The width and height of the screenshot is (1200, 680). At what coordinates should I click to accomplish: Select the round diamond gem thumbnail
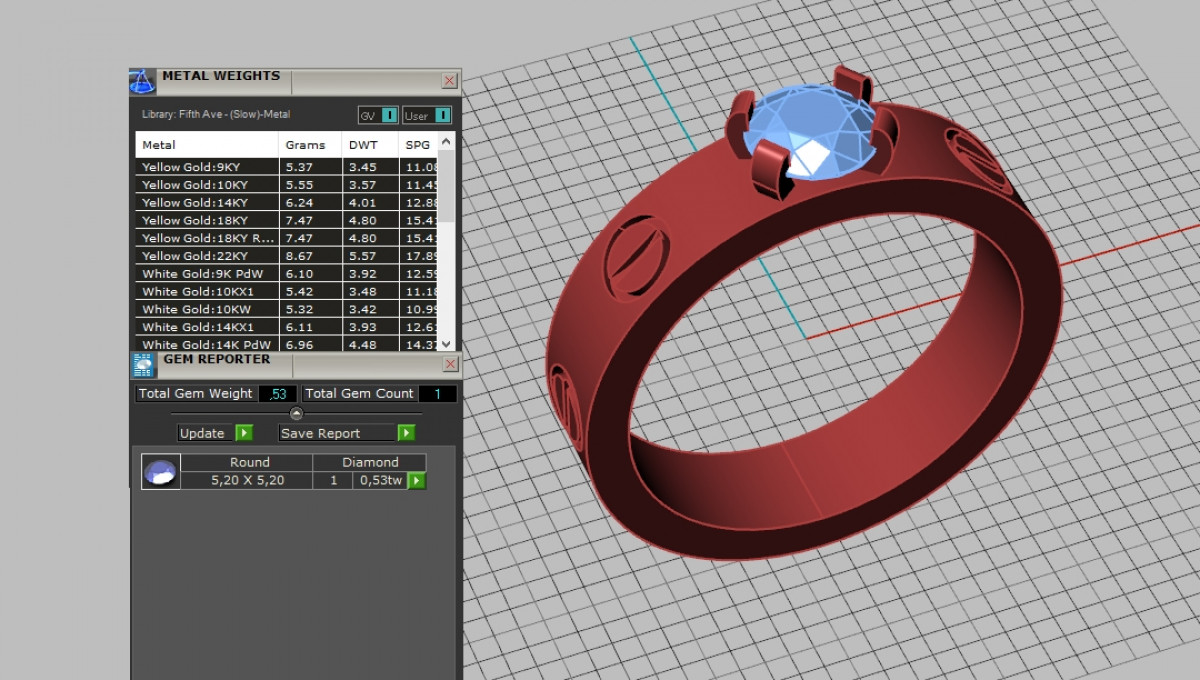(161, 471)
